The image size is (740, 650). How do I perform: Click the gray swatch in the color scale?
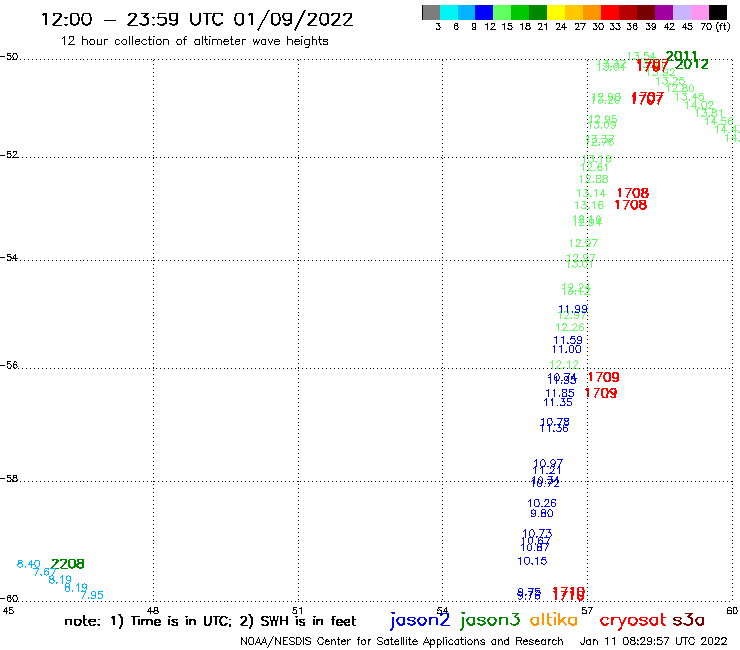(431, 12)
